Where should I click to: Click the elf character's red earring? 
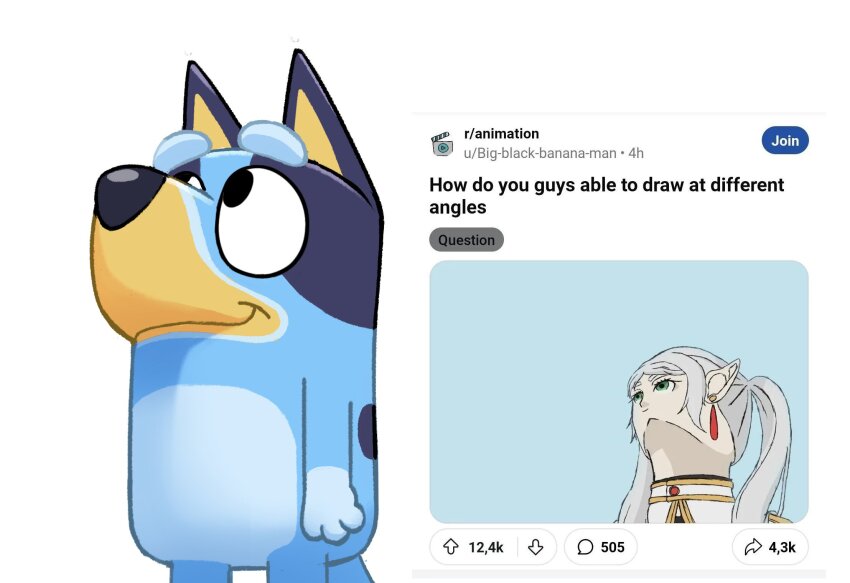coord(716,420)
